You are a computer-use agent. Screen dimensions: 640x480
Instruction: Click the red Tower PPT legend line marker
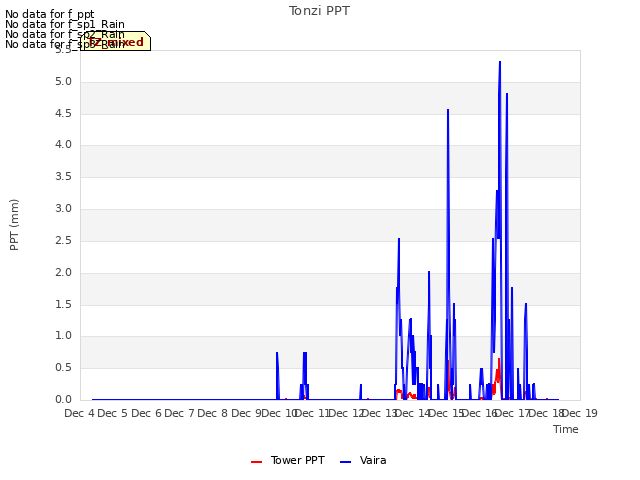pyautogui.click(x=256, y=462)
